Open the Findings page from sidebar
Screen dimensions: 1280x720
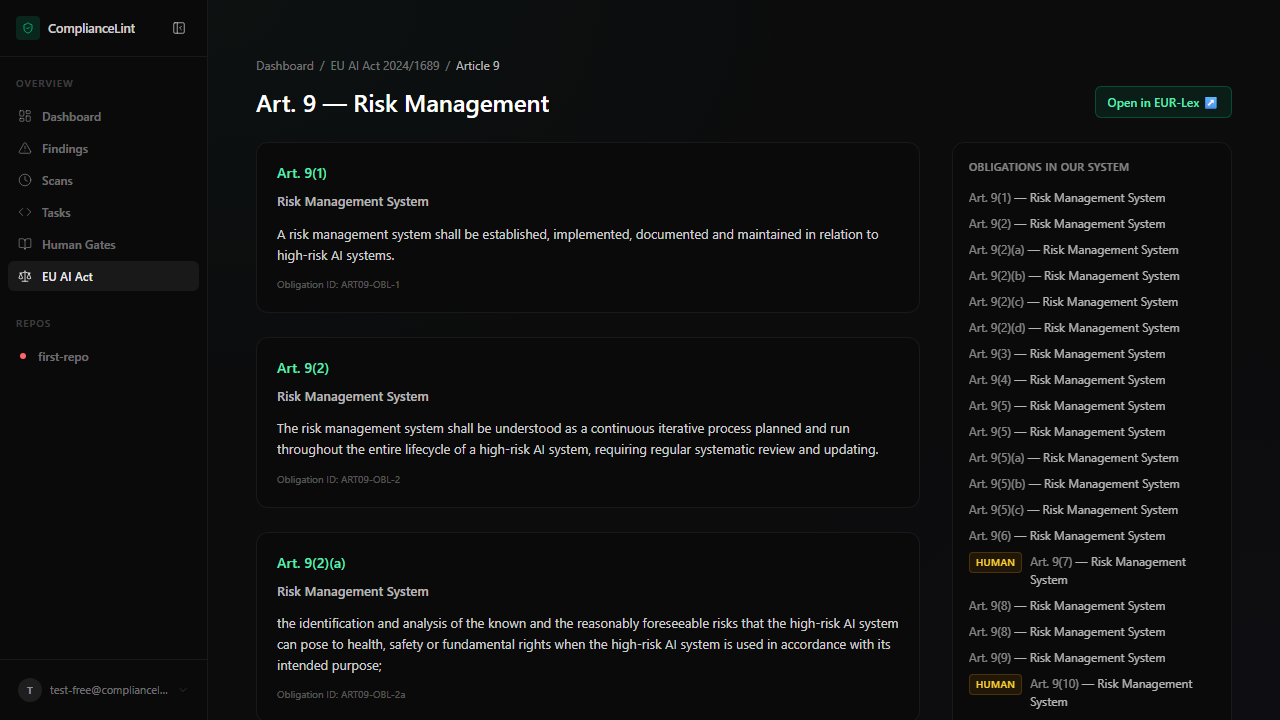65,149
